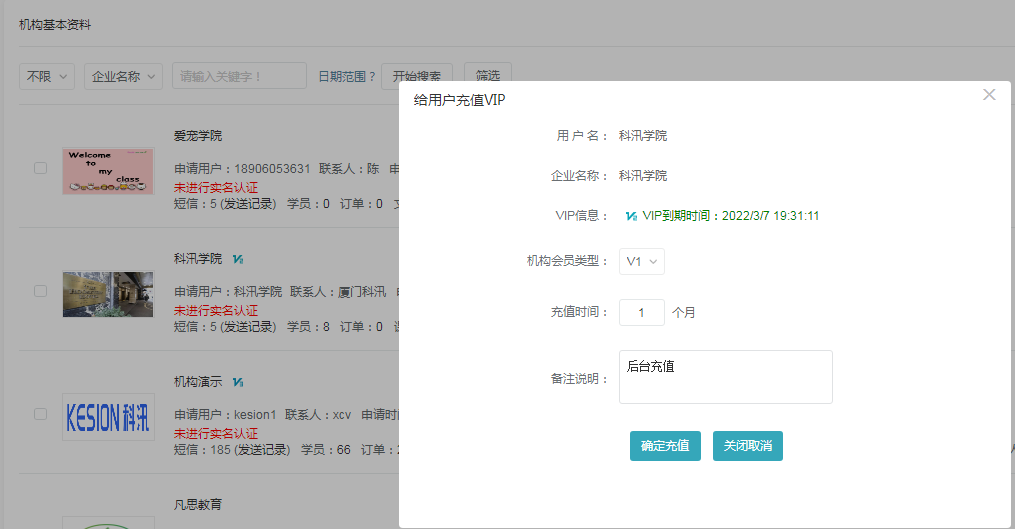Click the V1 badge beside 机构演示

click(x=238, y=382)
